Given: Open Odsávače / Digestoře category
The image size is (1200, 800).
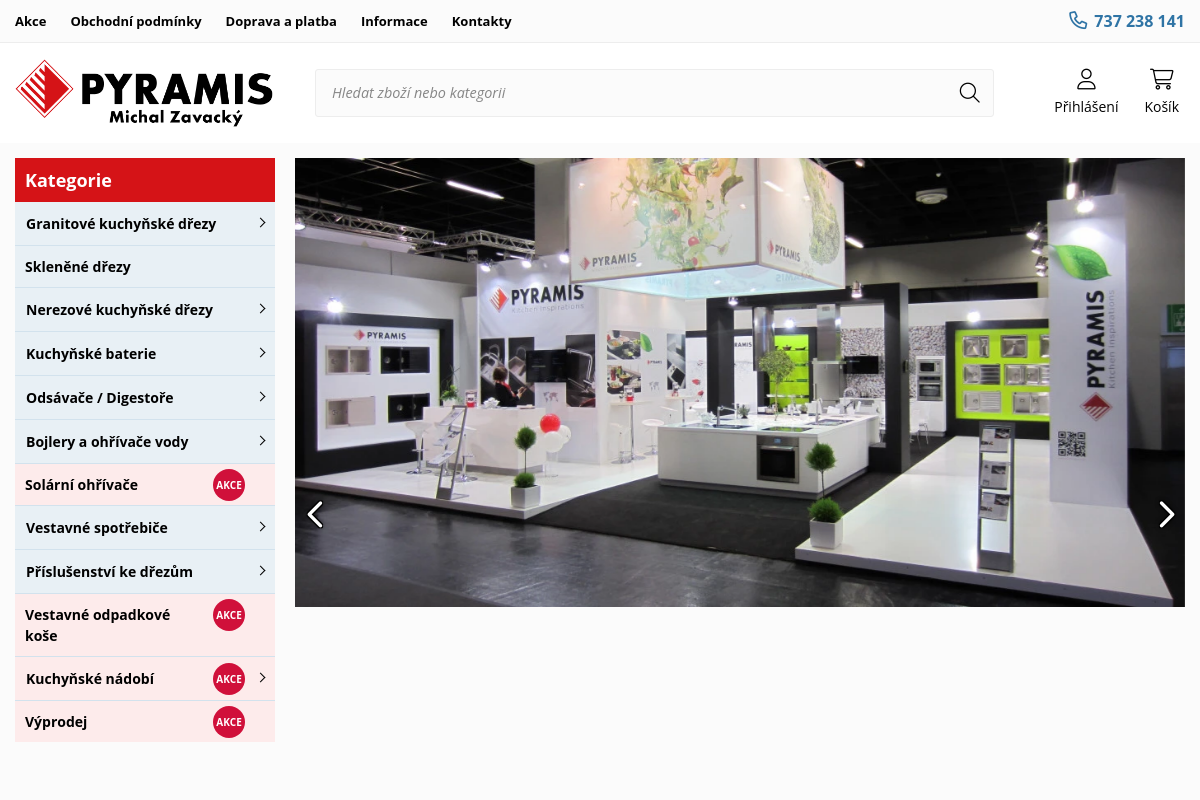Looking at the screenshot, I should coord(145,398).
